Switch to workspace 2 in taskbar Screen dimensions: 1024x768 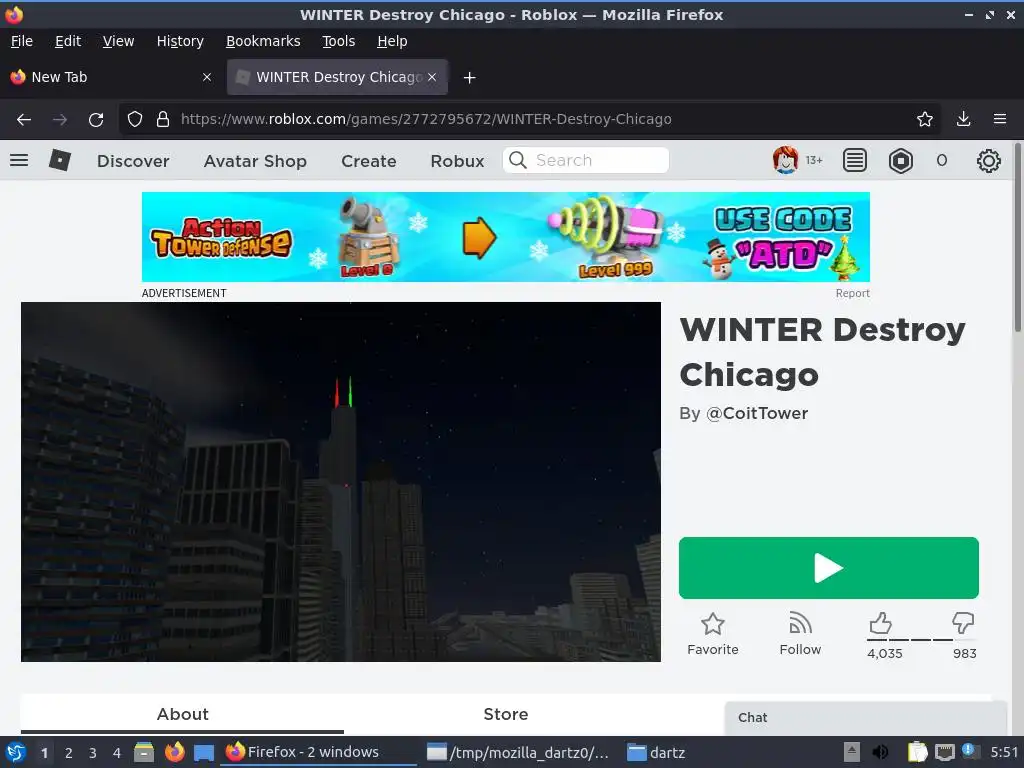click(x=69, y=753)
